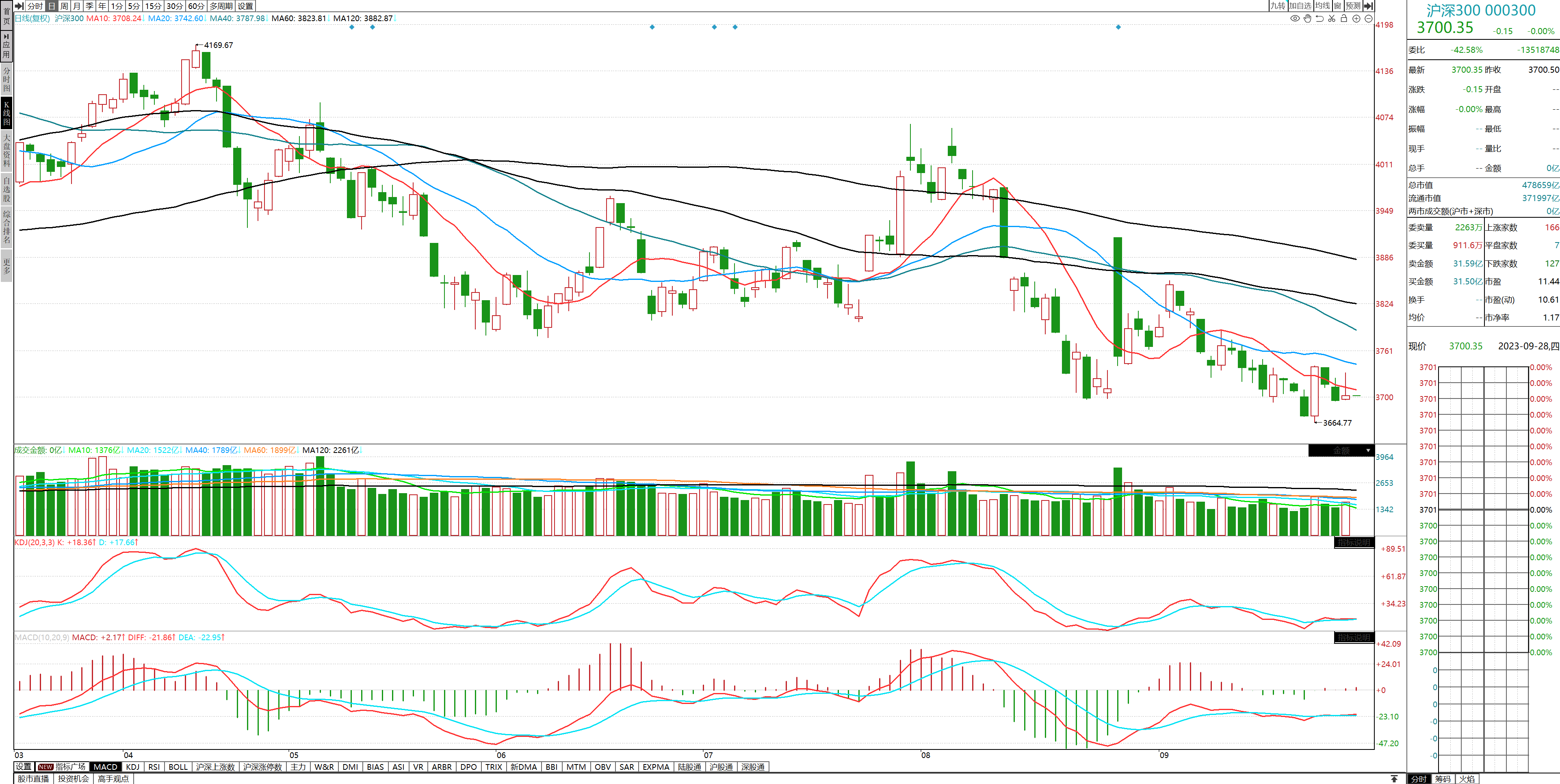The width and height of the screenshot is (1560, 784).
Task: Collapse right panel with top-right arrow icon
Action: click(1368, 5)
